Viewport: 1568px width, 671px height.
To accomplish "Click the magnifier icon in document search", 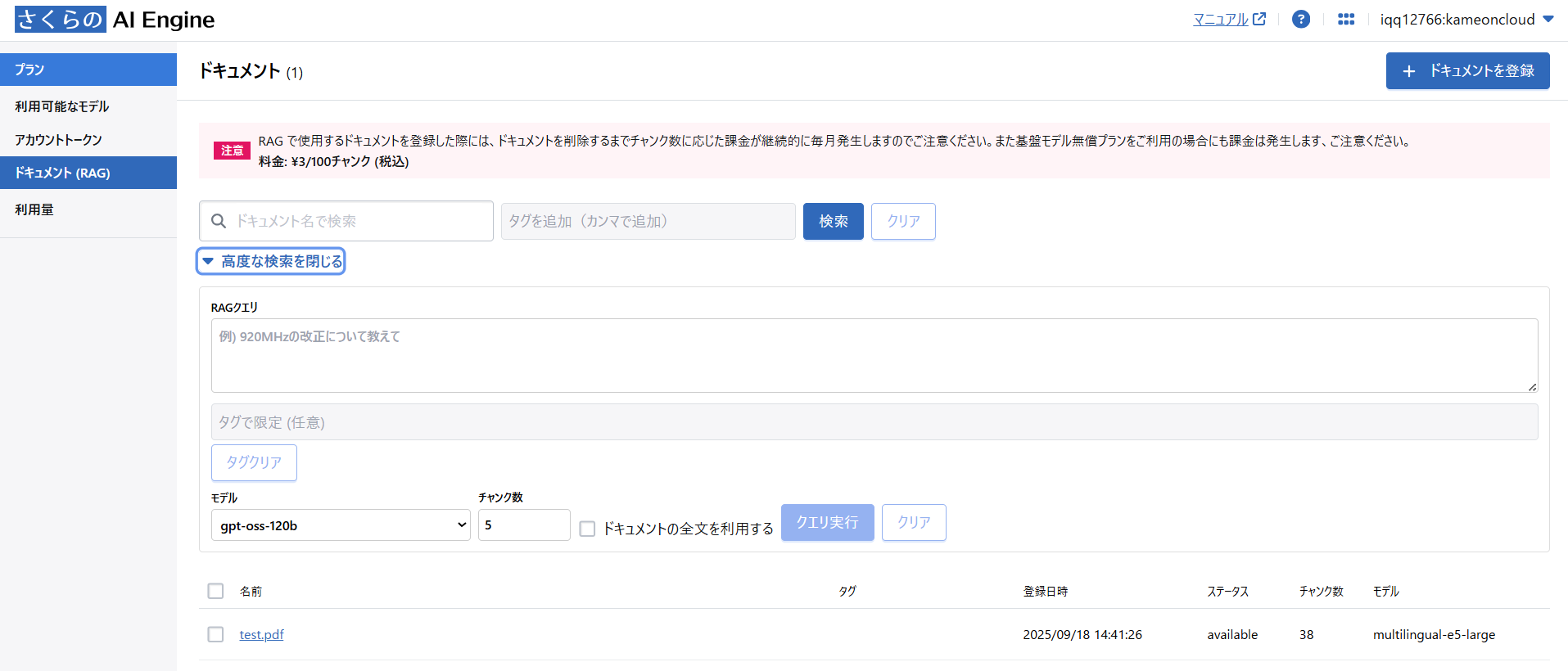I will (219, 221).
